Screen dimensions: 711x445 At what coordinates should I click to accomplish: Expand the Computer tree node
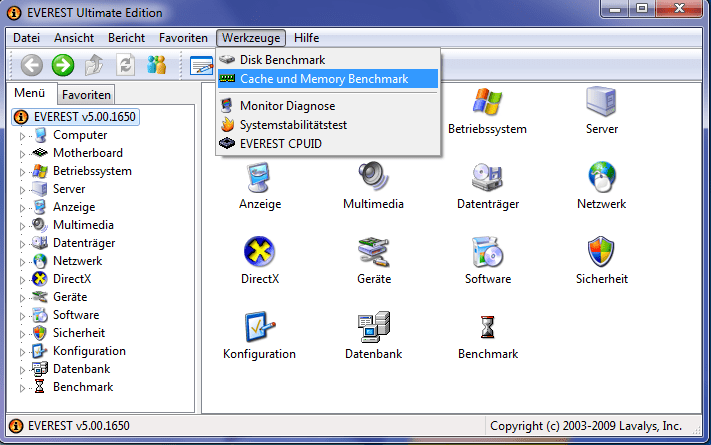click(x=22, y=136)
